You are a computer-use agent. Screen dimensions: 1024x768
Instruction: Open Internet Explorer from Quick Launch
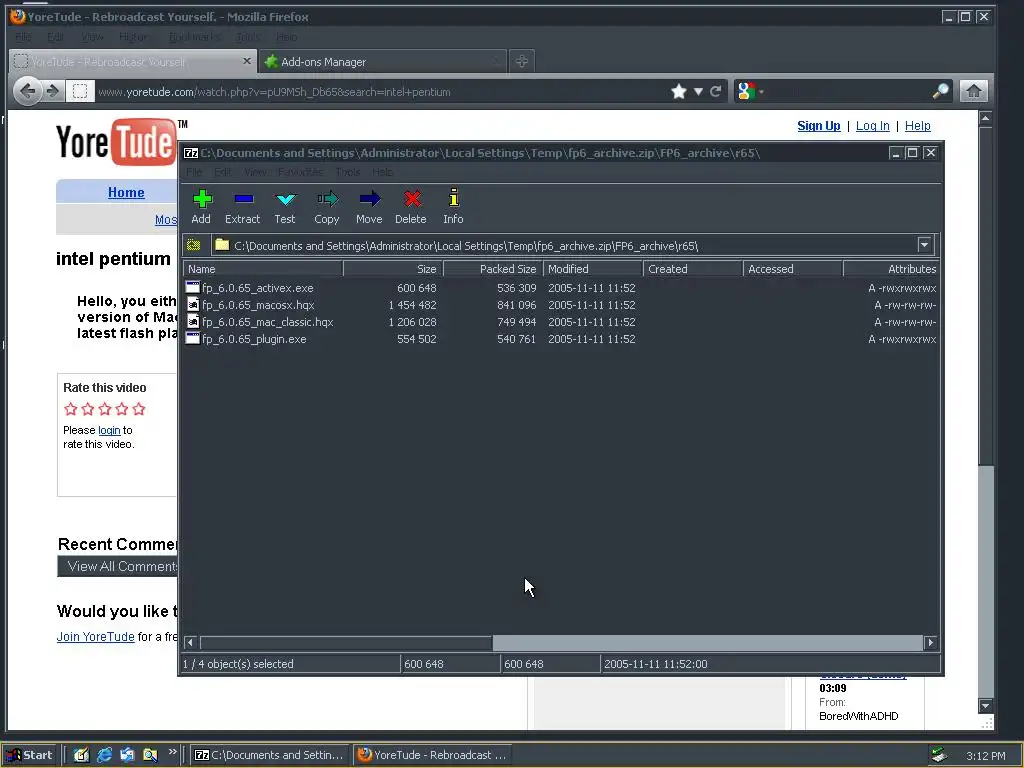pos(104,755)
